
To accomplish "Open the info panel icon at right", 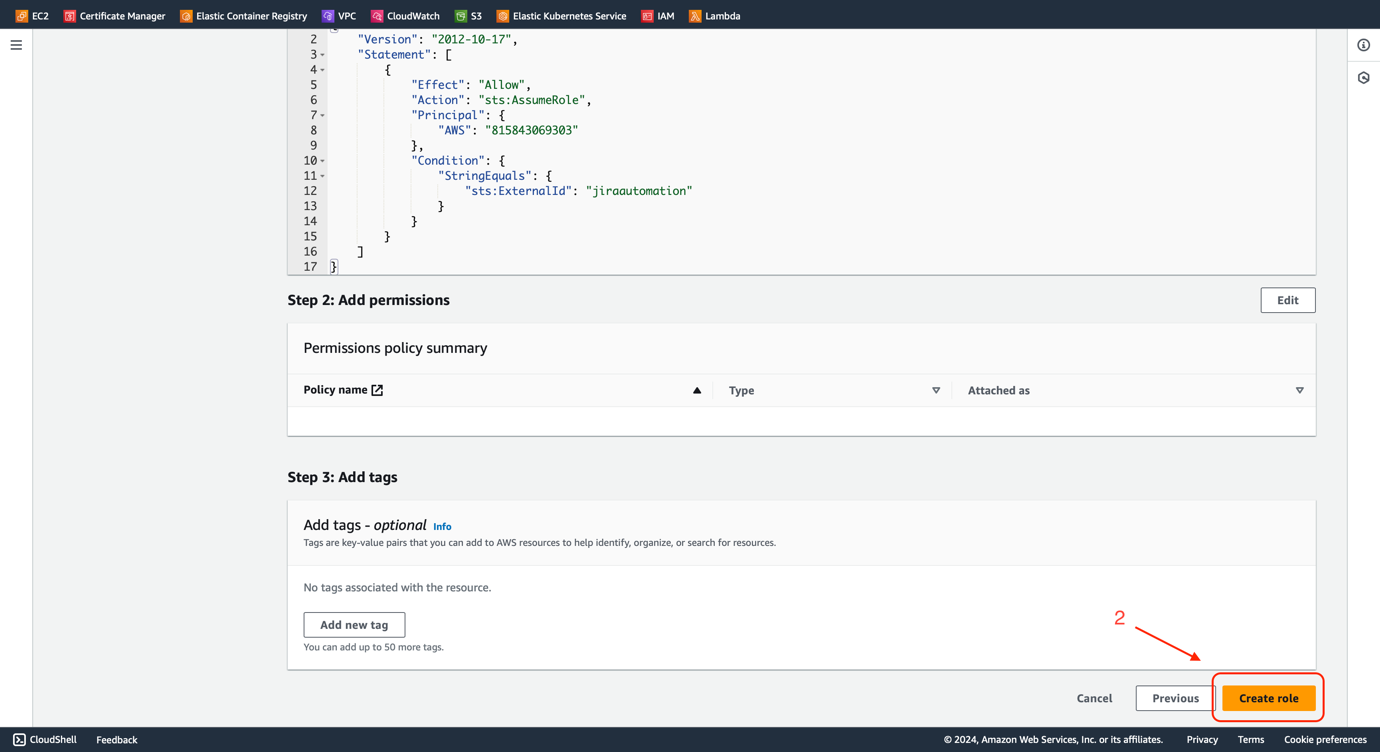I will click(x=1364, y=45).
